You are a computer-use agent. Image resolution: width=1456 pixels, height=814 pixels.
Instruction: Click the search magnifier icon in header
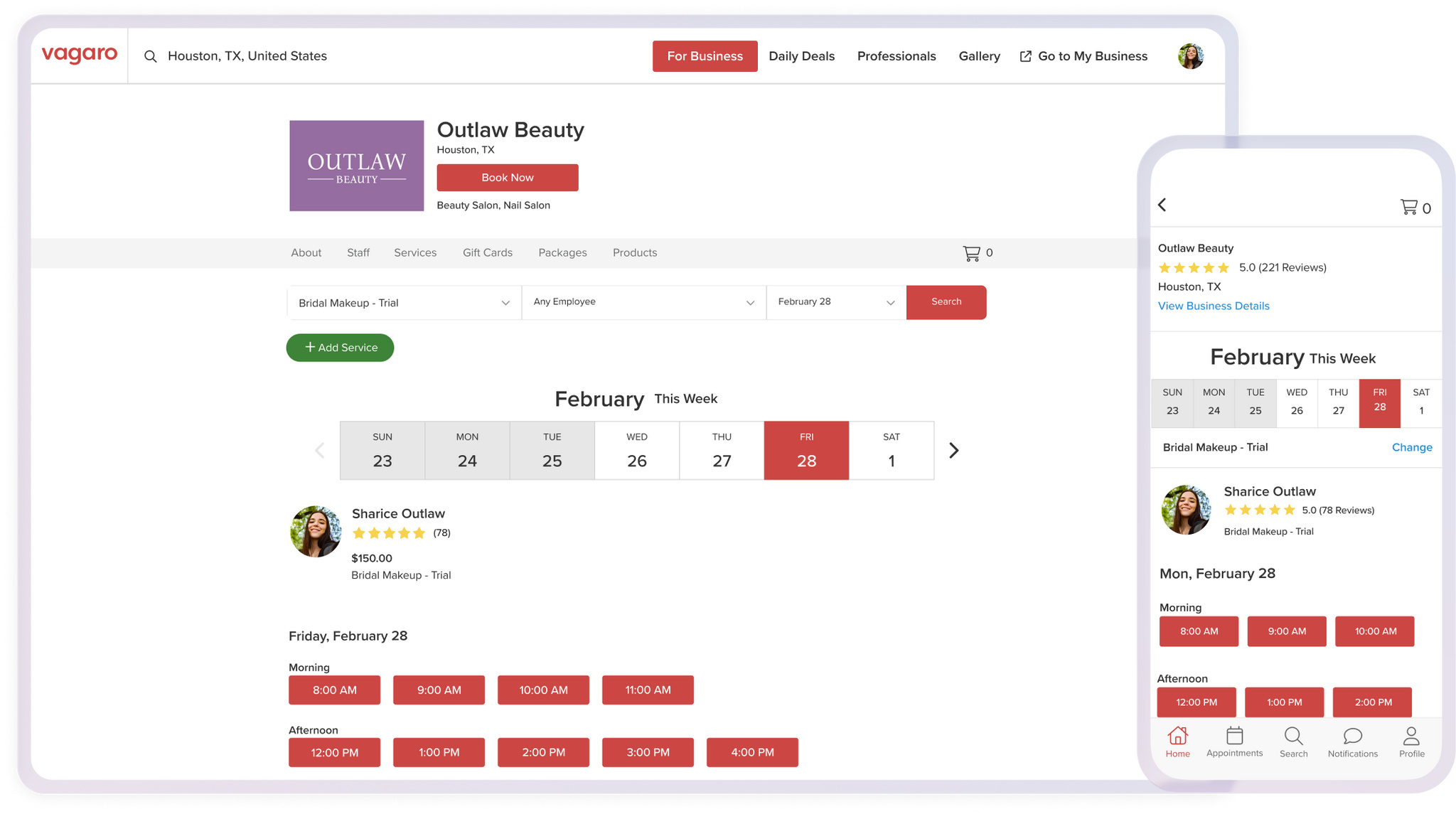pyautogui.click(x=150, y=56)
